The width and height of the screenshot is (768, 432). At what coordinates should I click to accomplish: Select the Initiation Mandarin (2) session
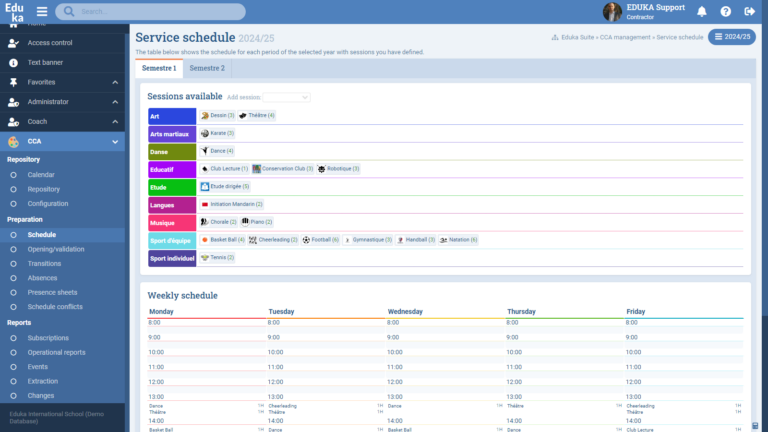pyautogui.click(x=231, y=204)
